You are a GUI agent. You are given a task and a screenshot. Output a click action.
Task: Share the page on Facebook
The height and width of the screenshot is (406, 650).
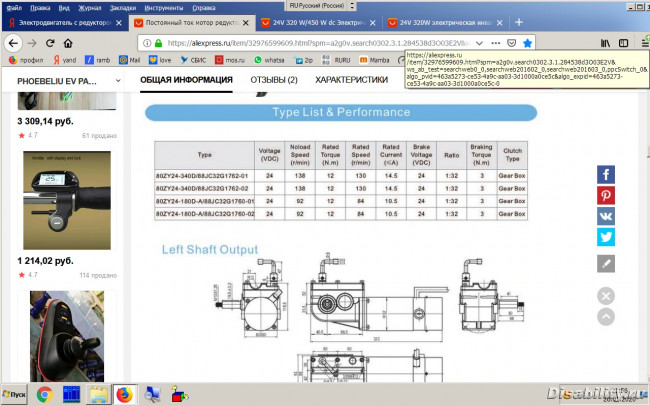point(606,174)
